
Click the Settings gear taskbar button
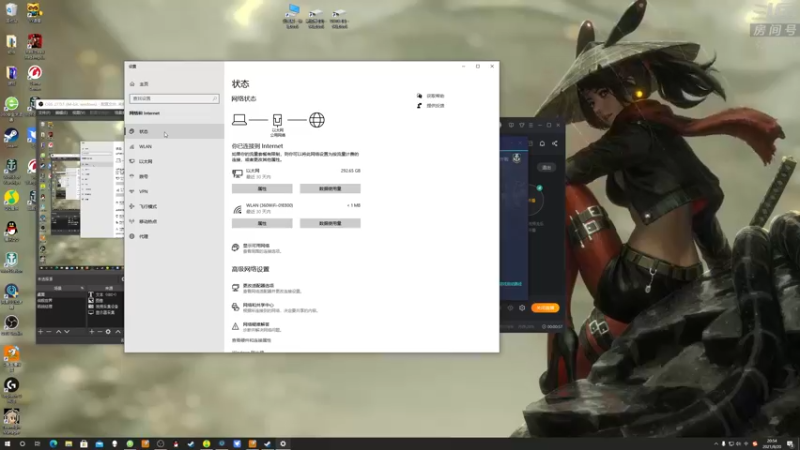[x=283, y=444]
